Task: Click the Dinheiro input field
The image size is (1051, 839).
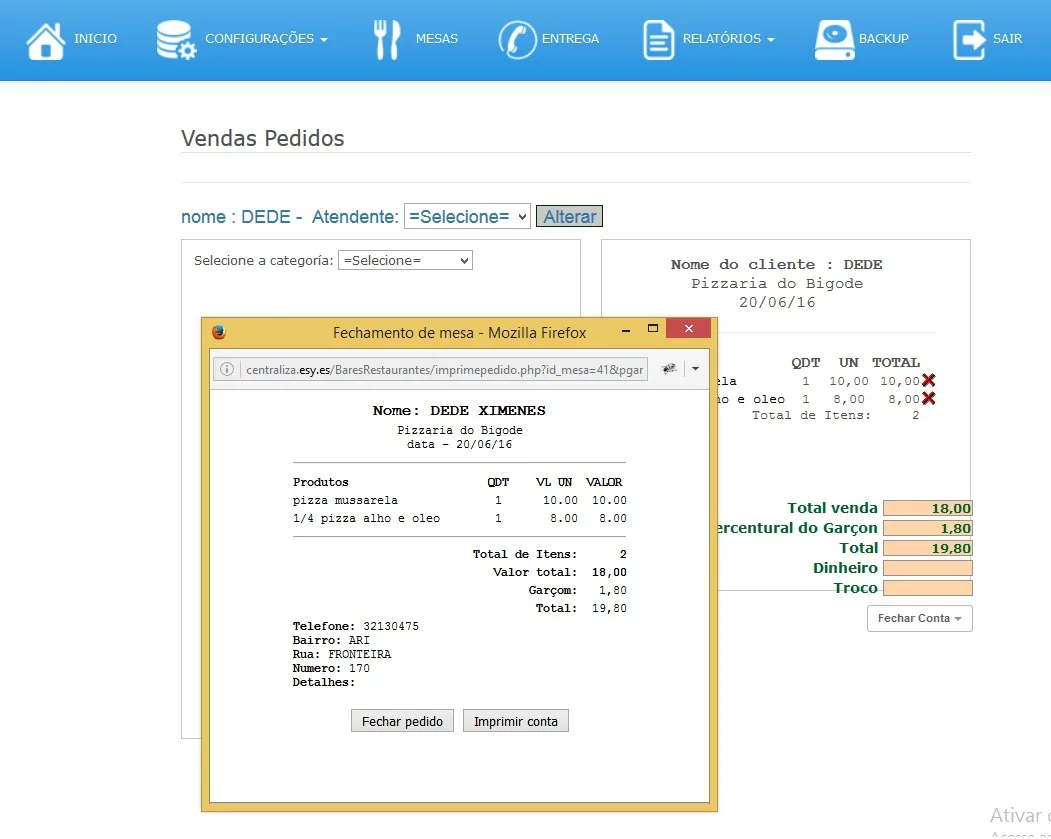Action: click(928, 568)
